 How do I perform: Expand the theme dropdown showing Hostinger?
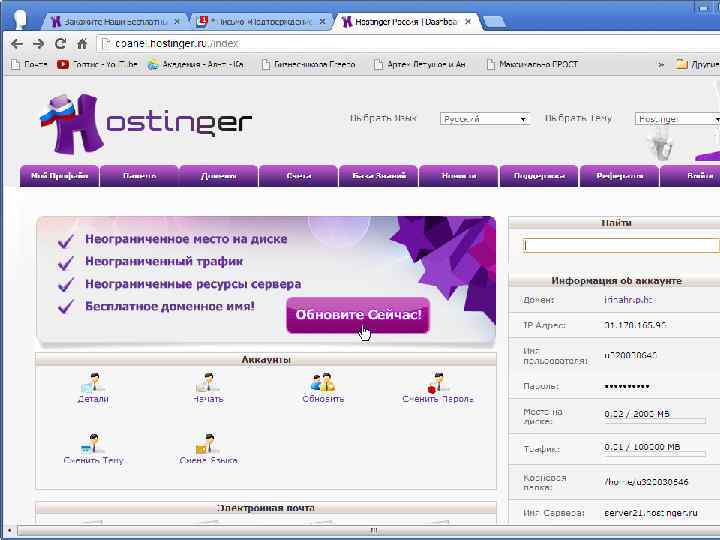point(677,119)
